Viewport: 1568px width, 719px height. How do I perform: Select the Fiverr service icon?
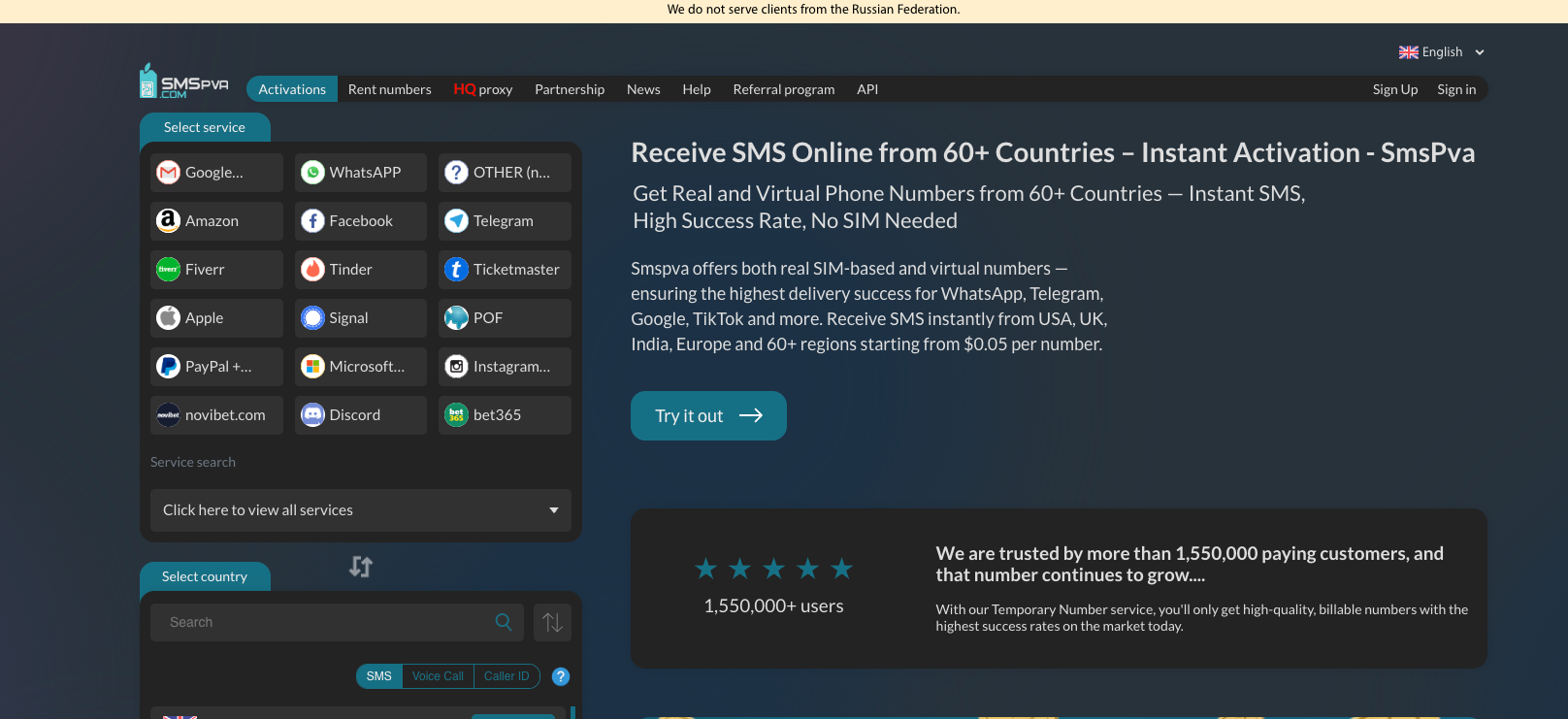(169, 270)
